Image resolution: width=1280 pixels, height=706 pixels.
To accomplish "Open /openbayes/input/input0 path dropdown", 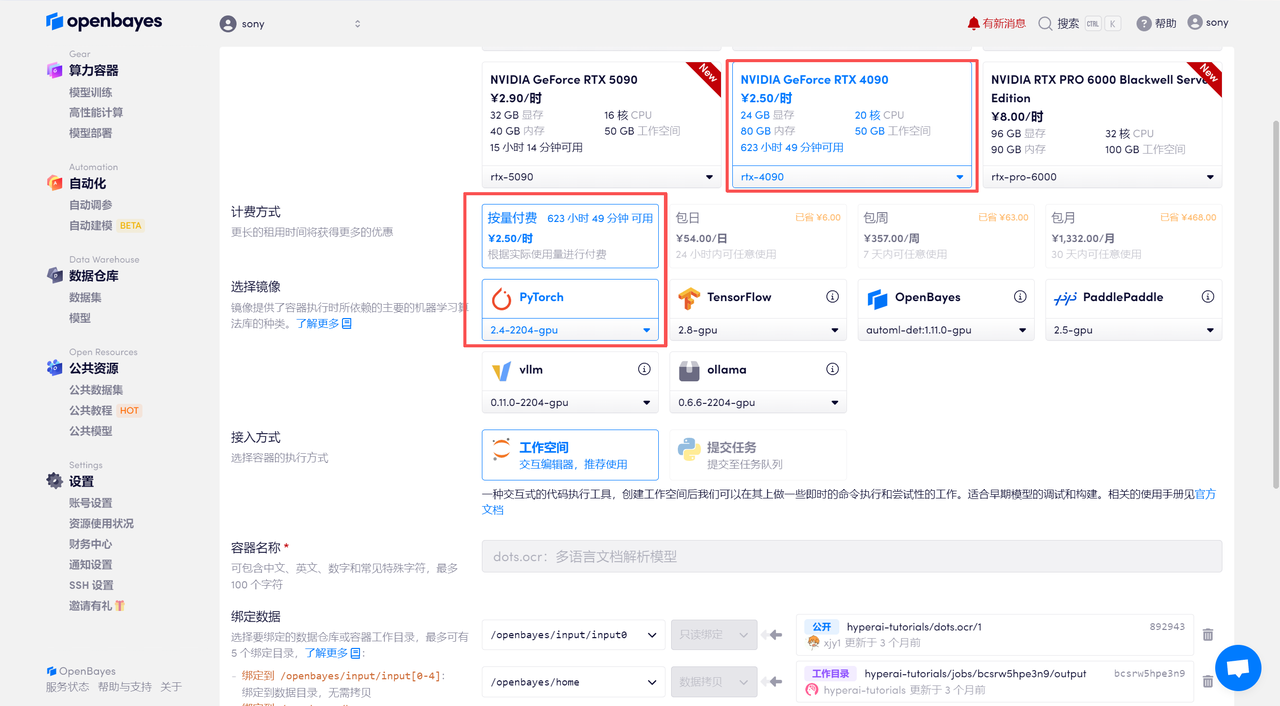I will (573, 635).
